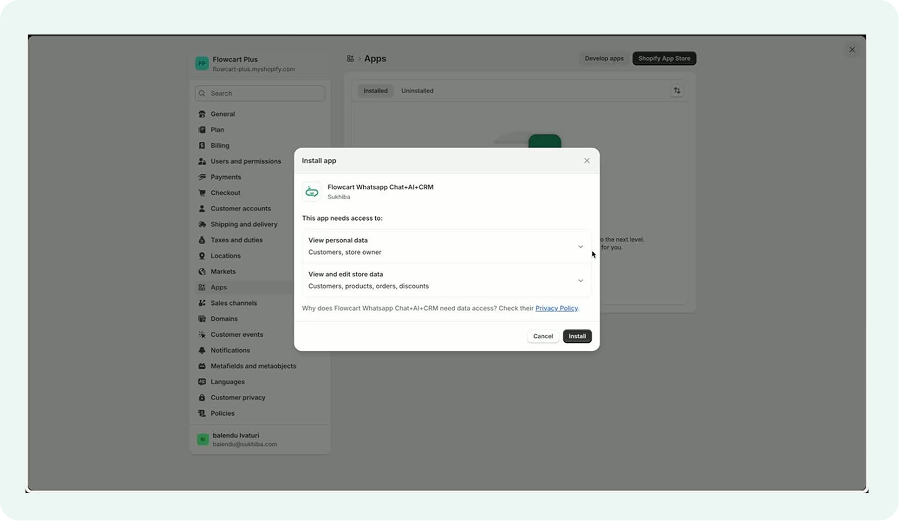Click the Plan icon in sidebar
The width and height of the screenshot is (899, 521).
pyautogui.click(x=202, y=130)
